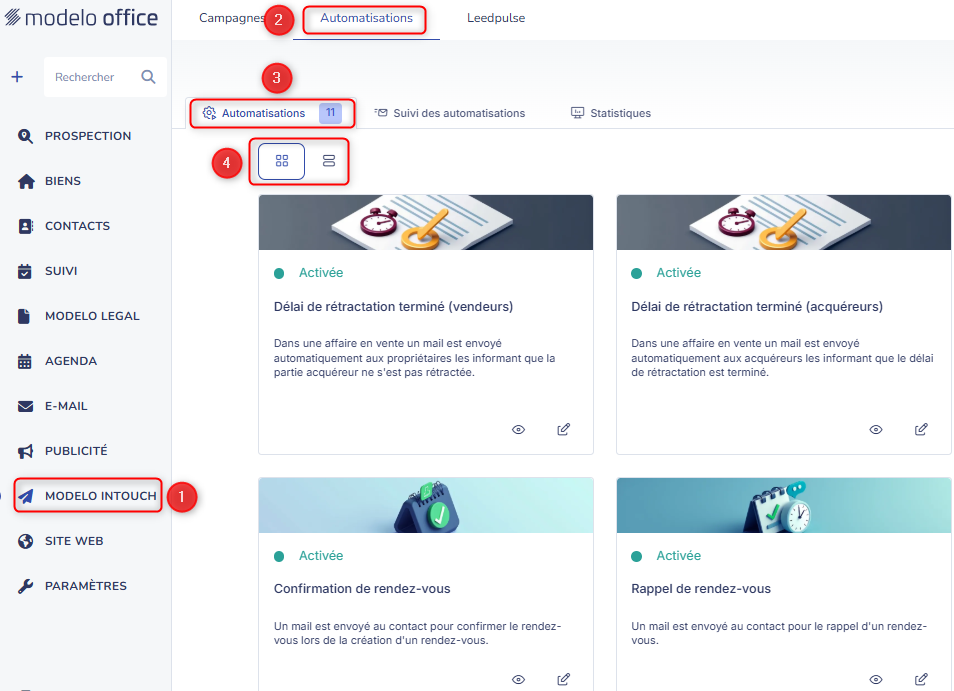Open Modelo Legal from the sidebar
Viewport: 954px width, 691px height.
91,316
